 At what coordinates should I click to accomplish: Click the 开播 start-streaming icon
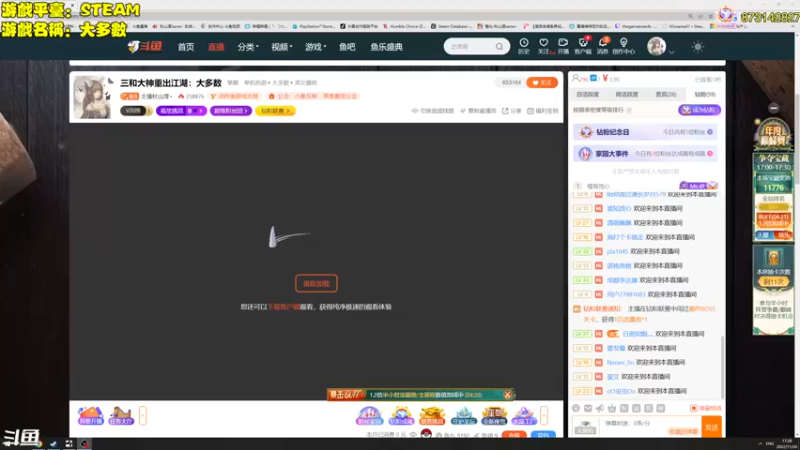[x=563, y=46]
